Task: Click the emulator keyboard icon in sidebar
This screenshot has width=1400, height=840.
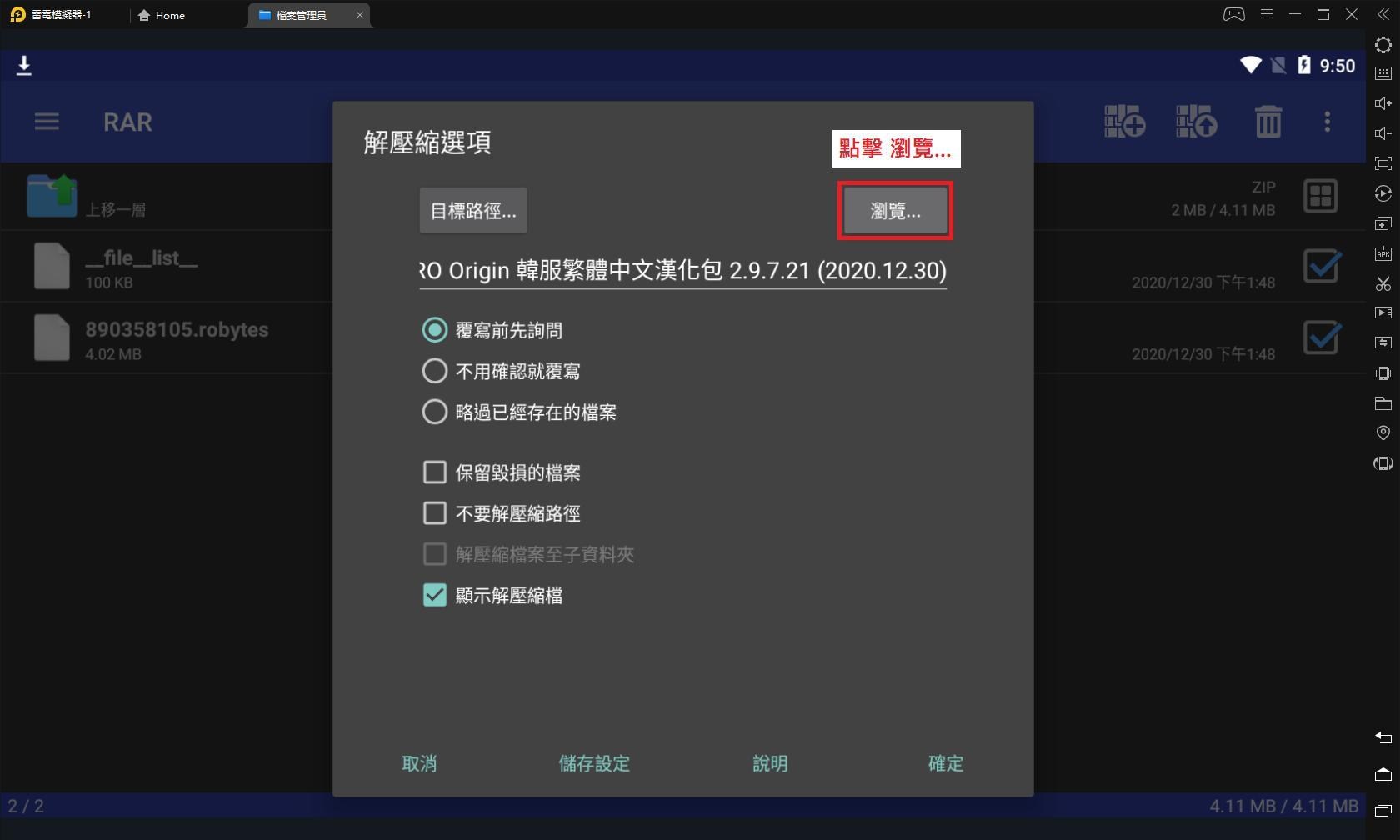Action: tap(1382, 73)
